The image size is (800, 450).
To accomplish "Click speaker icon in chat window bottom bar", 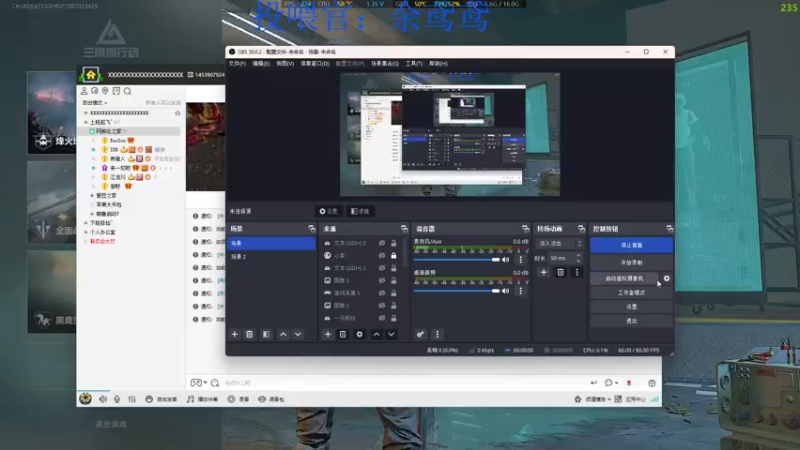I will [103, 399].
